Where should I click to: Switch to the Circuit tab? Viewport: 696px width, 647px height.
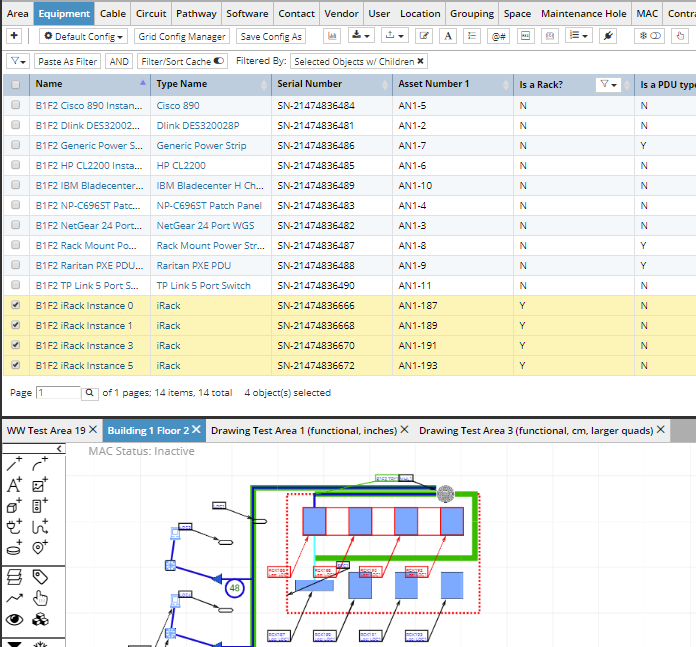pyautogui.click(x=151, y=14)
